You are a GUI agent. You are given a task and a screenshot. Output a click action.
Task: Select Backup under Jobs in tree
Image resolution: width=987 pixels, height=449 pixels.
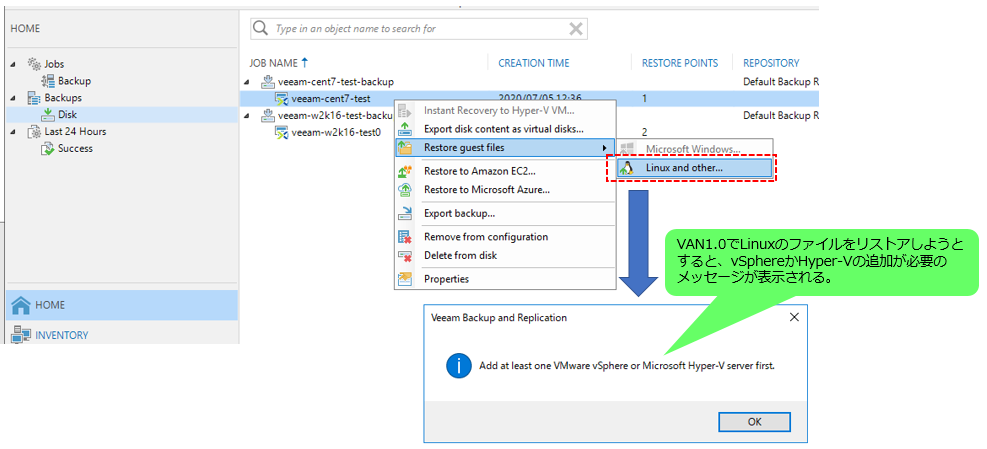74,81
